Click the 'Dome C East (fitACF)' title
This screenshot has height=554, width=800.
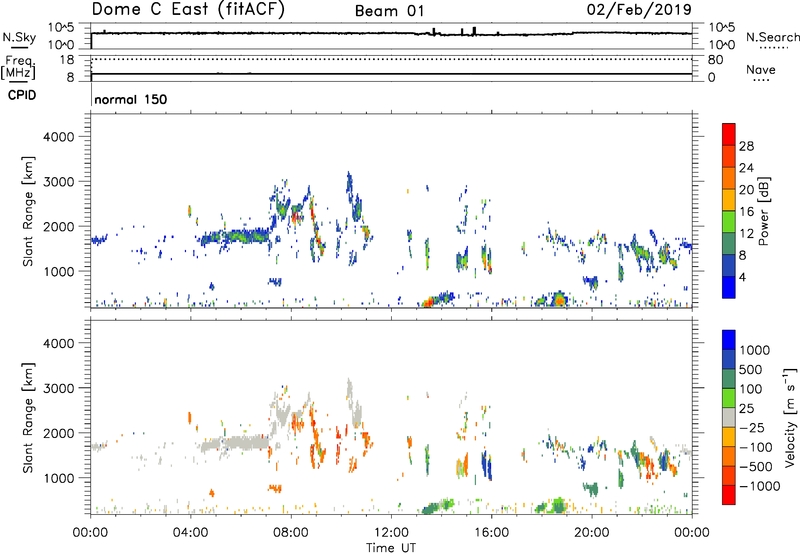click(x=188, y=9)
